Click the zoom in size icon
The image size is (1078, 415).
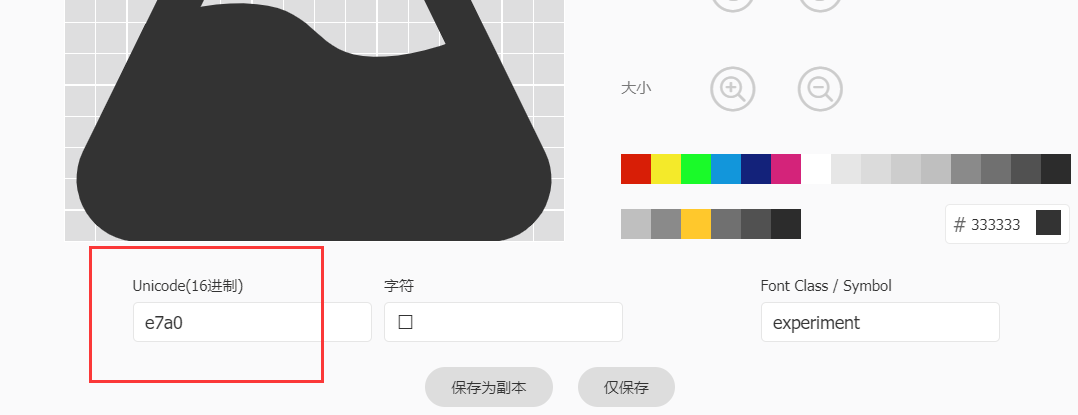(x=732, y=89)
